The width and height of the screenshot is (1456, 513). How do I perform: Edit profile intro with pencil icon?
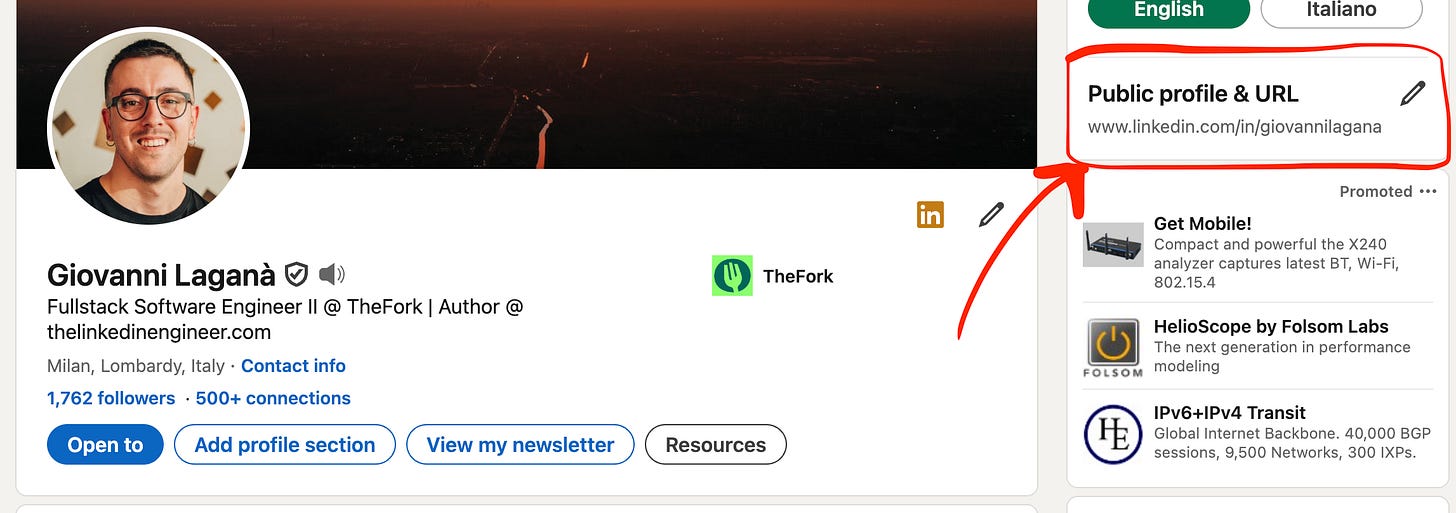(990, 214)
